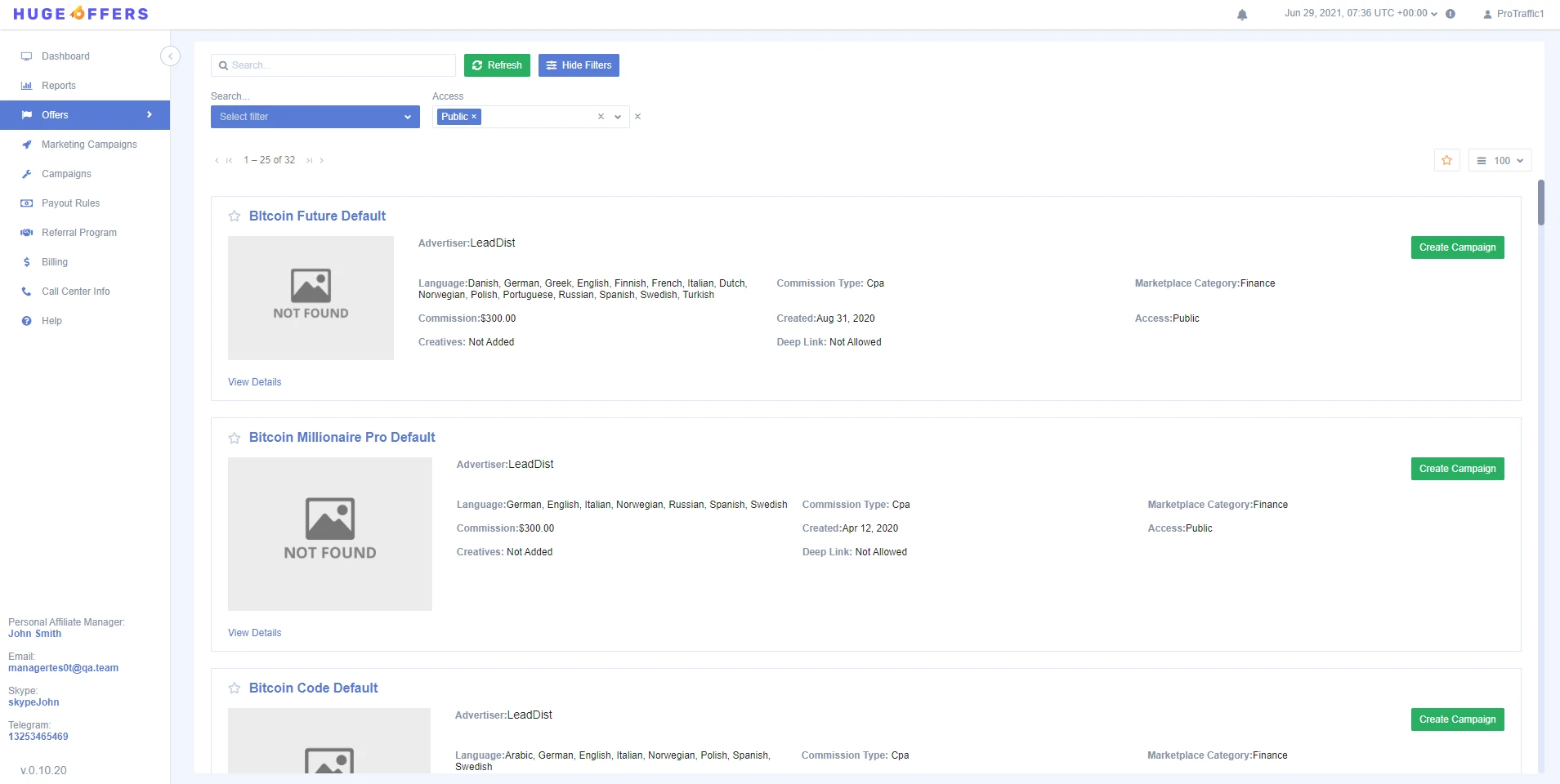Create Campaign for Bitcoin Code Default
This screenshot has width=1560, height=784.
pos(1457,719)
